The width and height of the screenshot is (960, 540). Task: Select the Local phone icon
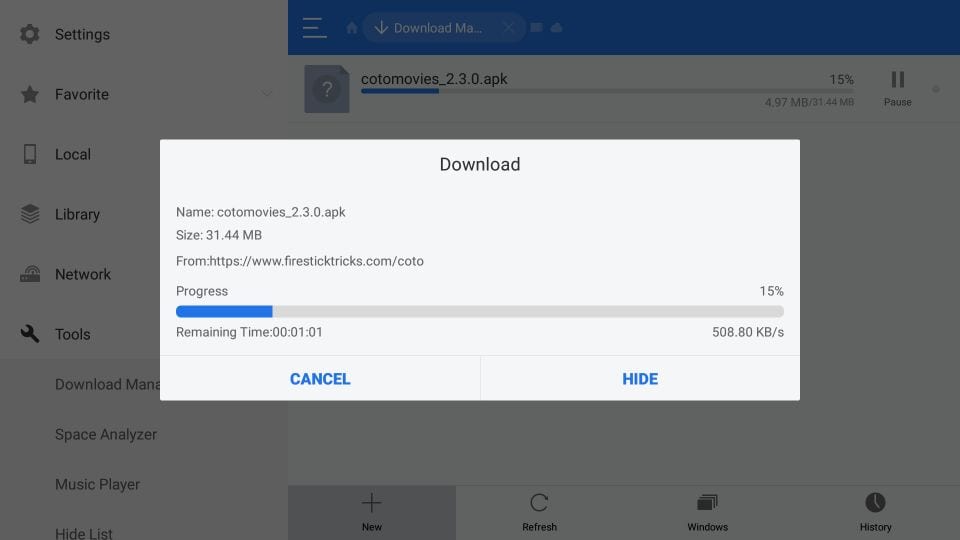tap(29, 154)
